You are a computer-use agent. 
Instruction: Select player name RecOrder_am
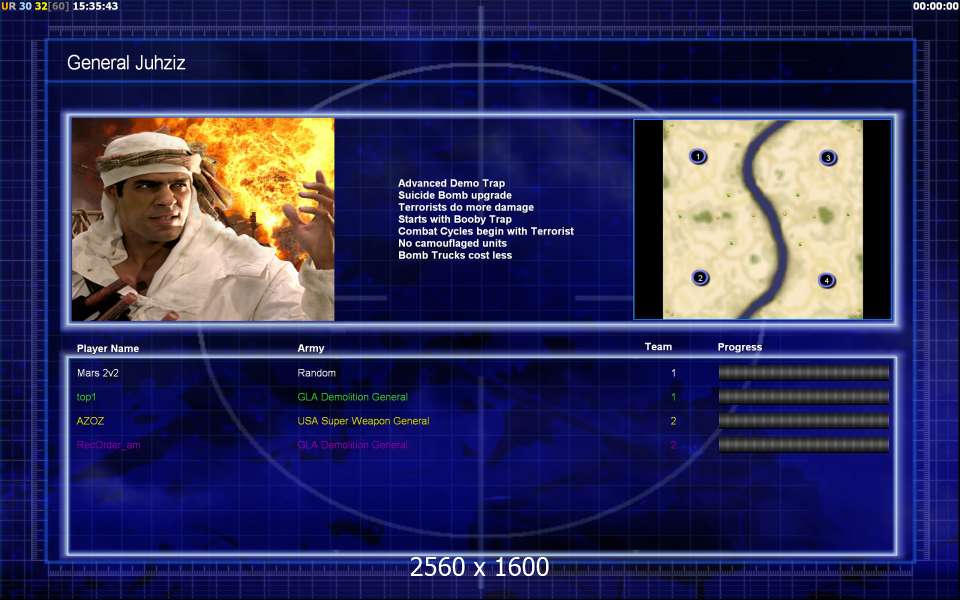[108, 445]
